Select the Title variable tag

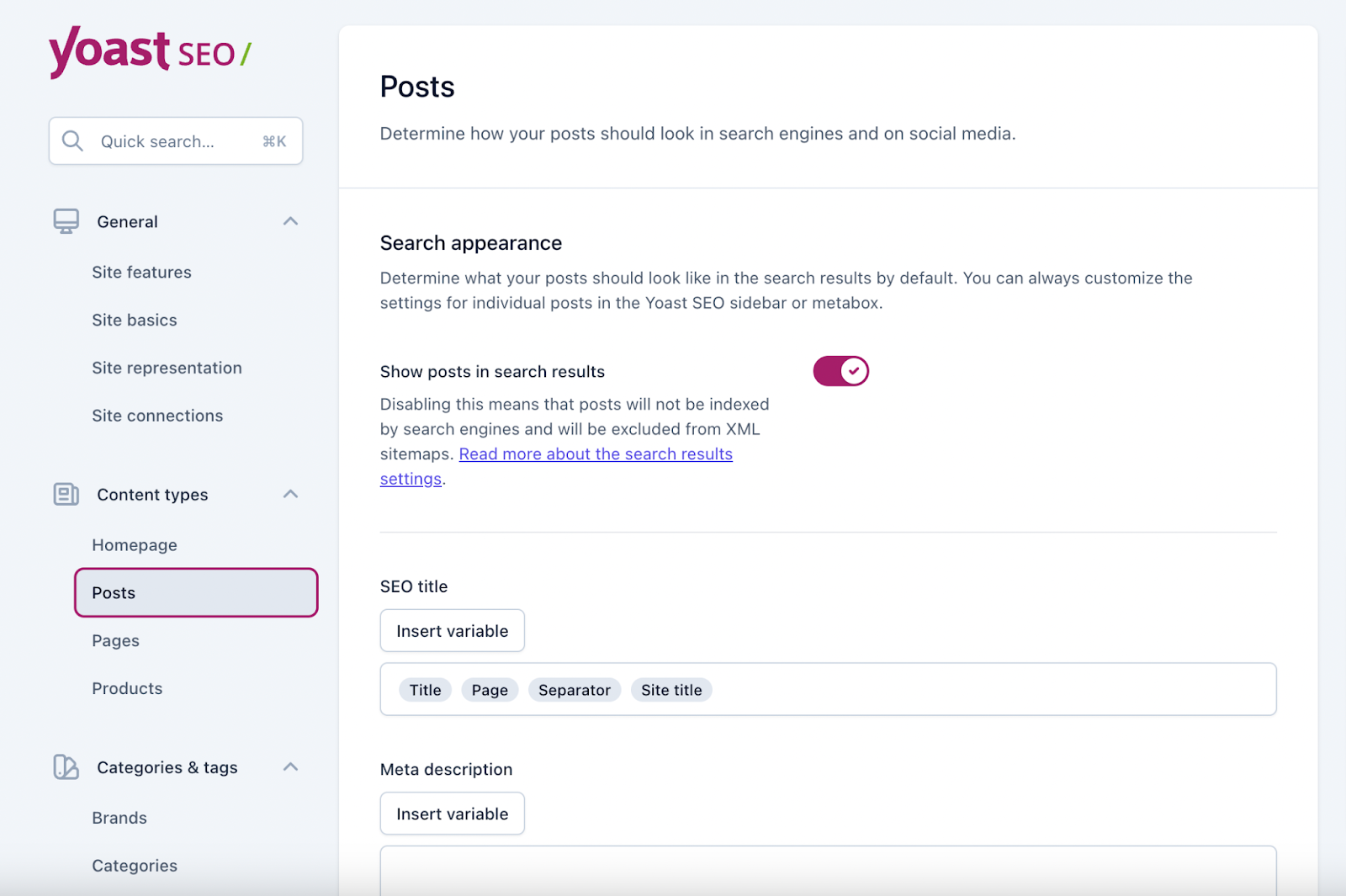pos(425,689)
